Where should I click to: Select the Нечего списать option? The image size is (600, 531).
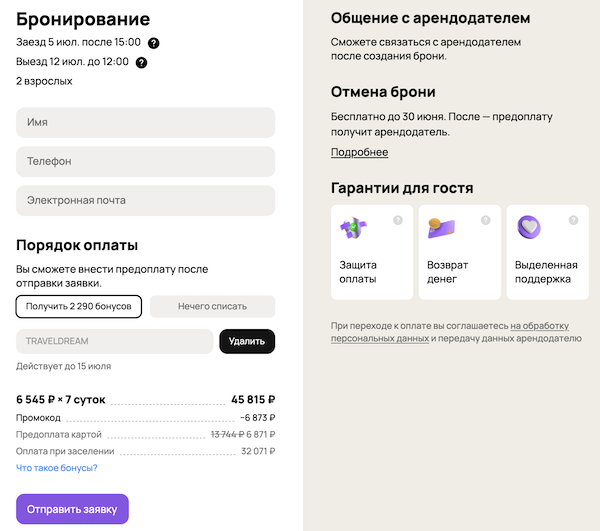[x=212, y=306]
